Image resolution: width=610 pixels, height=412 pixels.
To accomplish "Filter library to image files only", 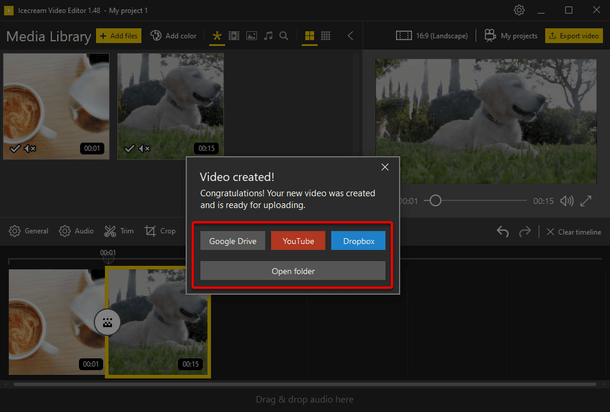I will coord(251,36).
